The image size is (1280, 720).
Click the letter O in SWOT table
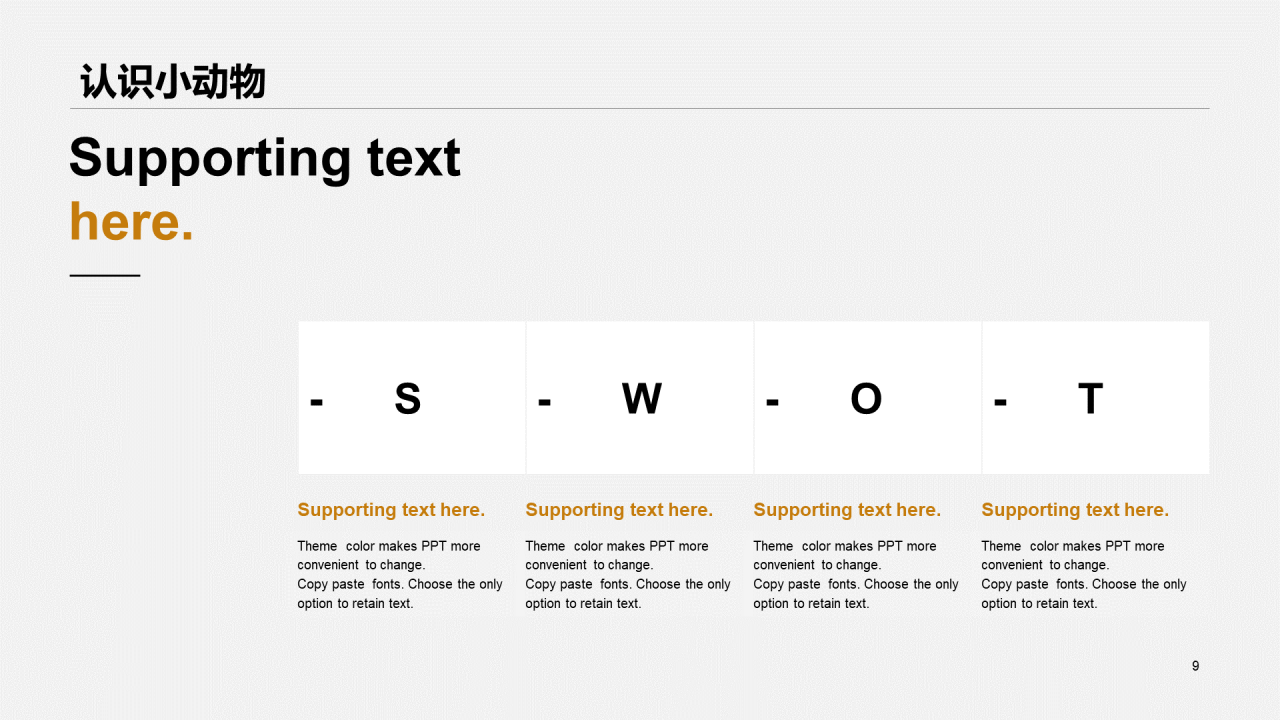coord(866,399)
